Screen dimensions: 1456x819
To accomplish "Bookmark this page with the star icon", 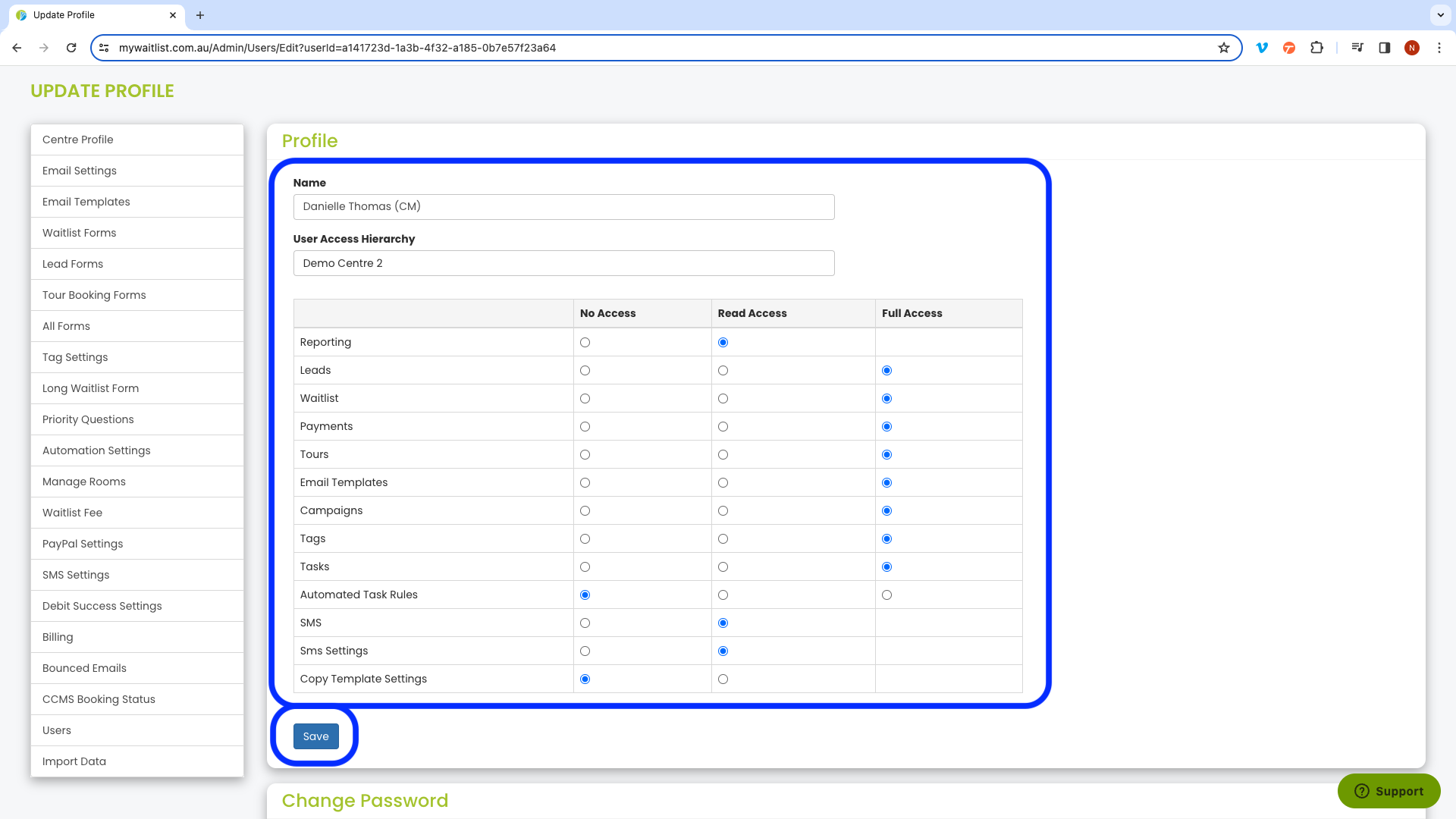I will tap(1224, 48).
